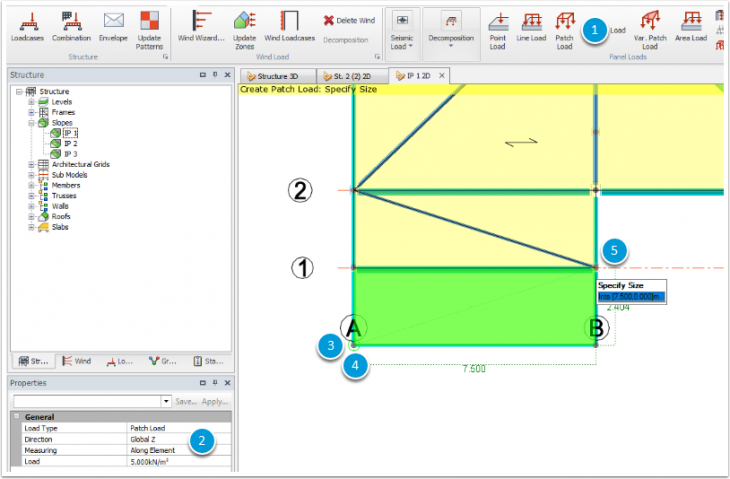This screenshot has height=479, width=730.
Task: Expand the Trusses tree node
Action: coord(31,195)
